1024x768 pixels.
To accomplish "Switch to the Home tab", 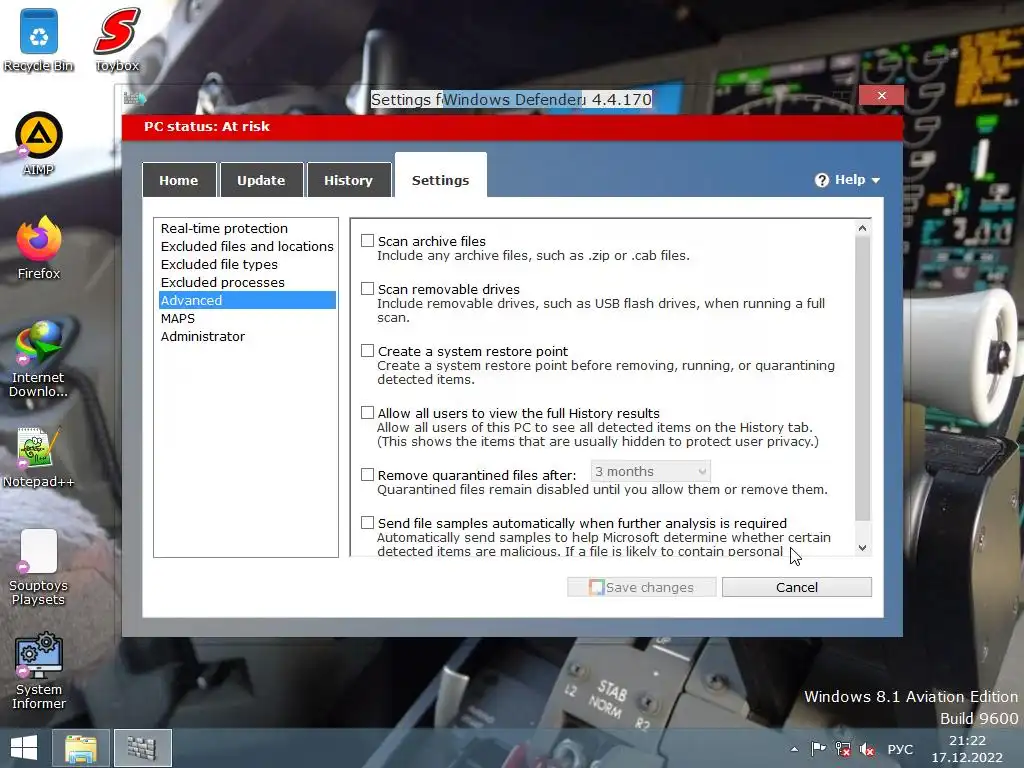I will pyautogui.click(x=179, y=180).
